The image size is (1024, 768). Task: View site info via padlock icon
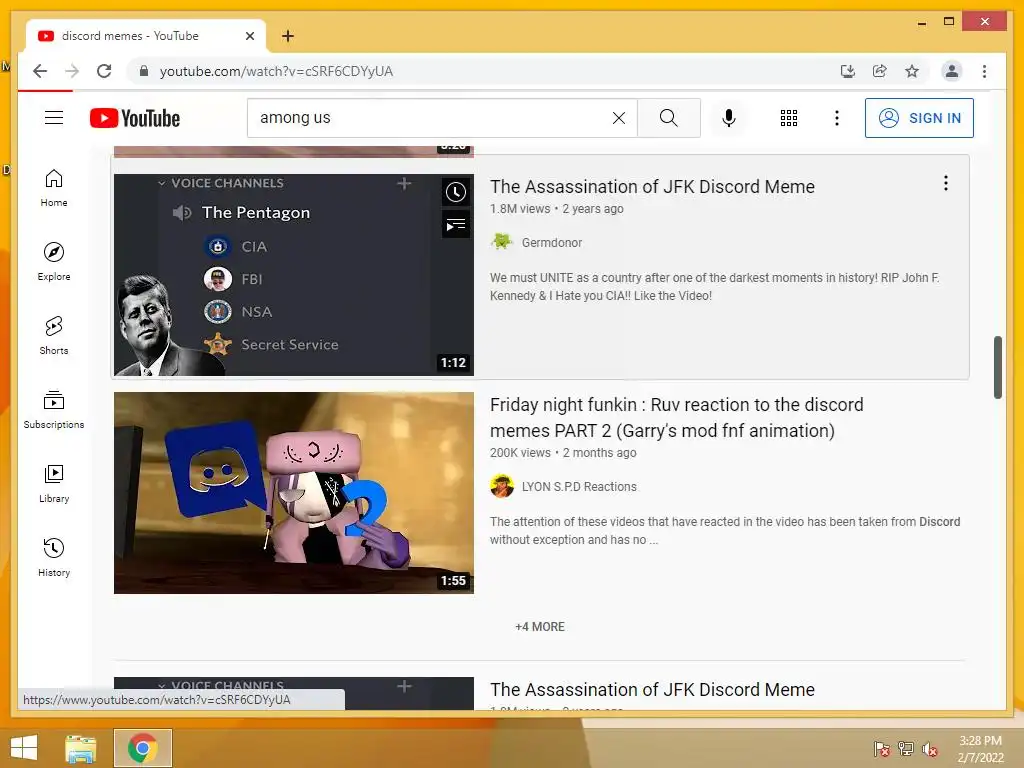tap(144, 71)
